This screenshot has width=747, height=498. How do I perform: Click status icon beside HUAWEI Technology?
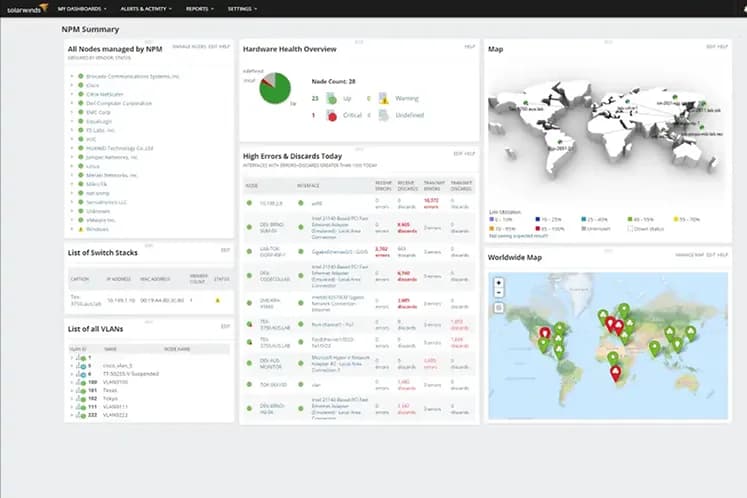pos(81,148)
